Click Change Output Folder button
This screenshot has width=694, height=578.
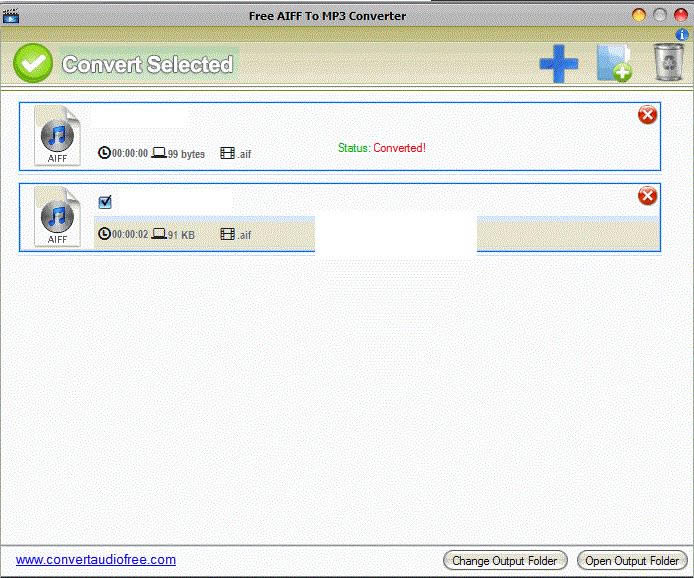pos(505,561)
